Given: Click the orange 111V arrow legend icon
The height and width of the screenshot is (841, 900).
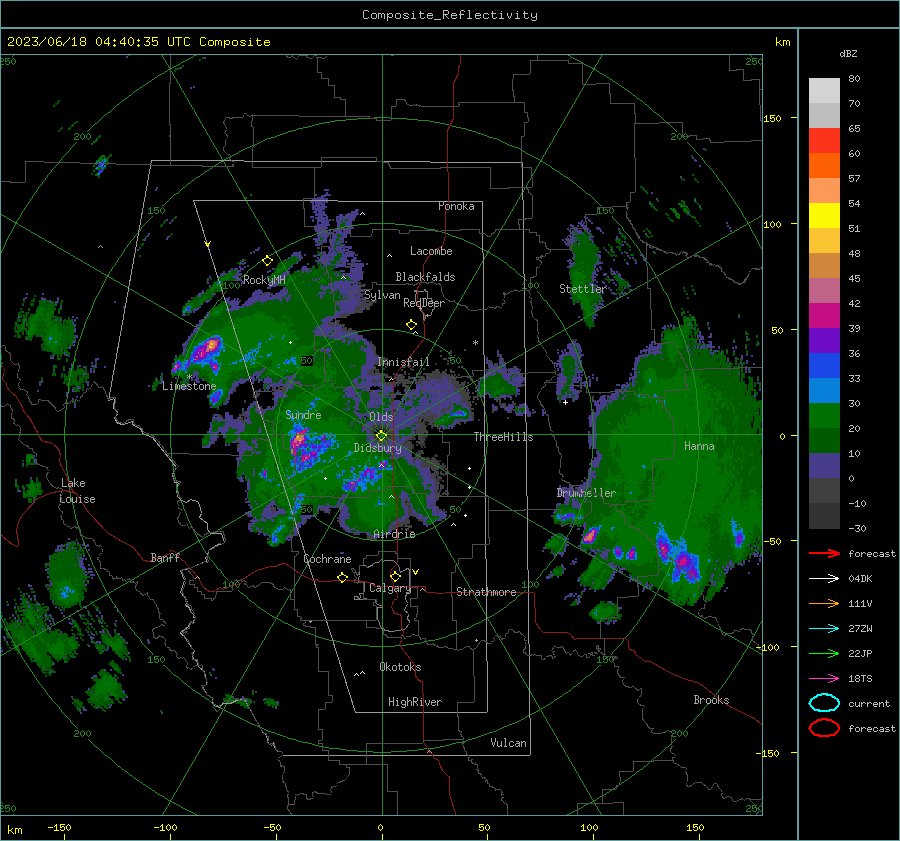Looking at the screenshot, I should pos(824,603).
